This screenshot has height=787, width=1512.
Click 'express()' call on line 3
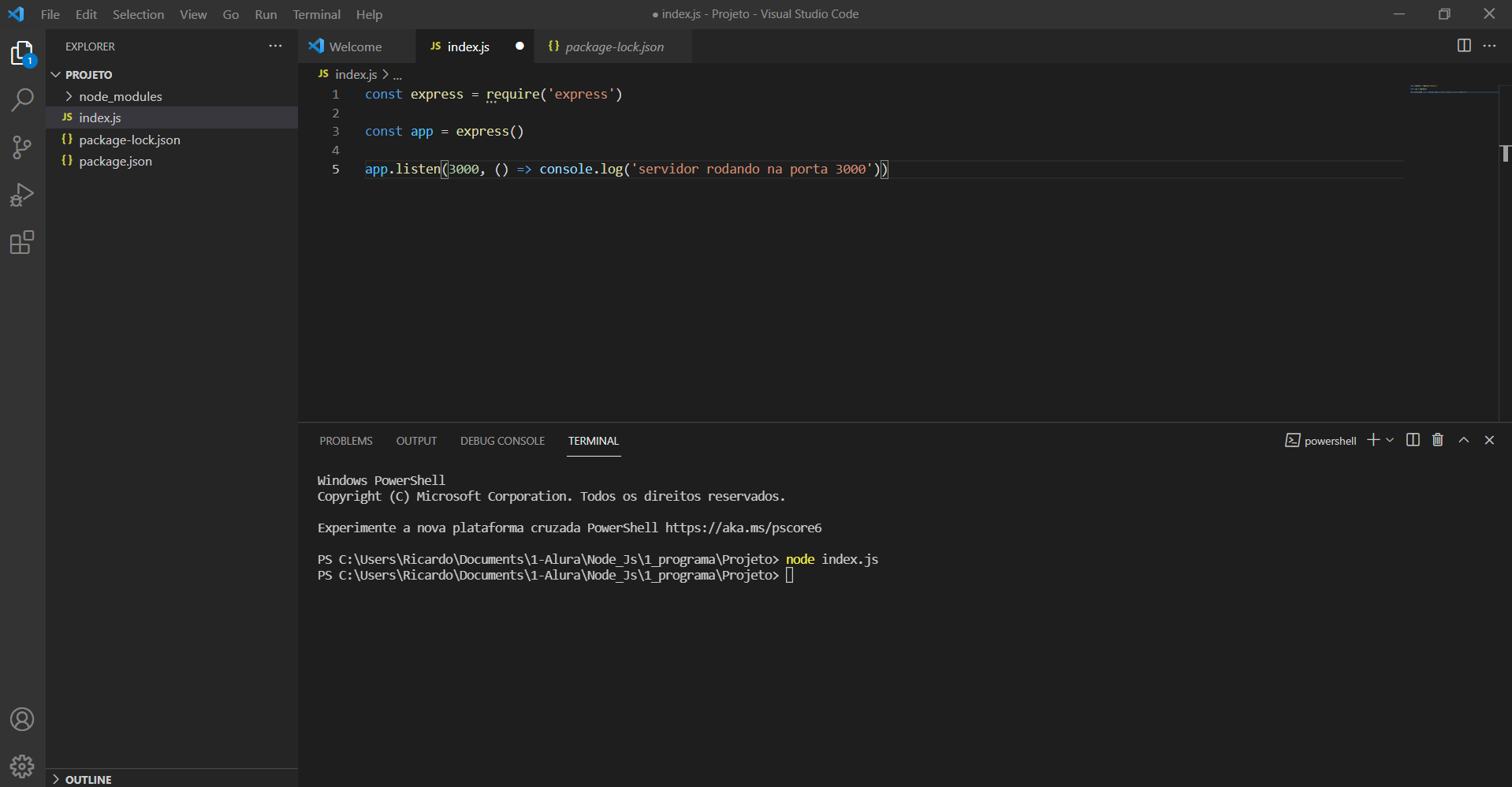coord(490,131)
